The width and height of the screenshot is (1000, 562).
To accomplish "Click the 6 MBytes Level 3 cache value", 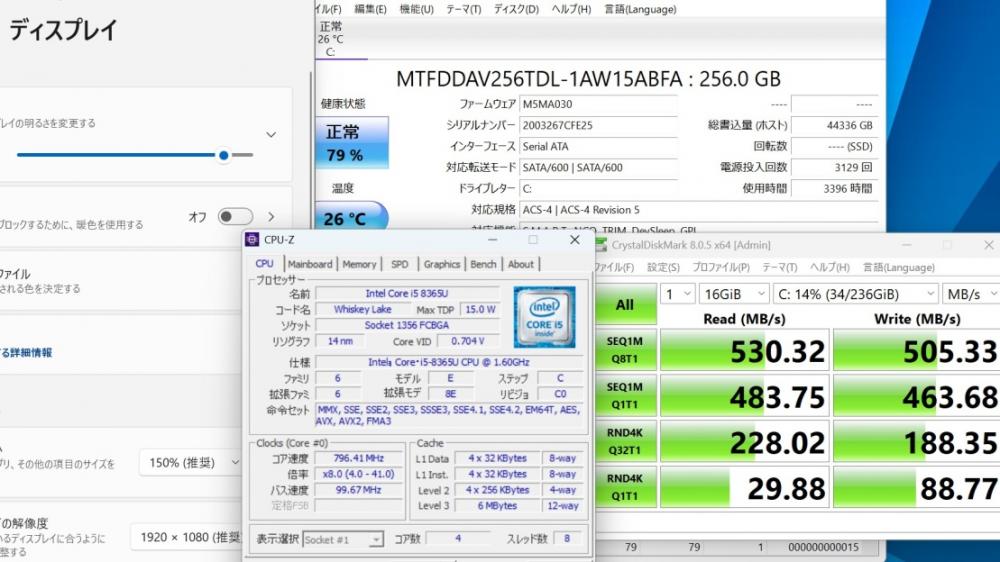I will click(x=497, y=505).
